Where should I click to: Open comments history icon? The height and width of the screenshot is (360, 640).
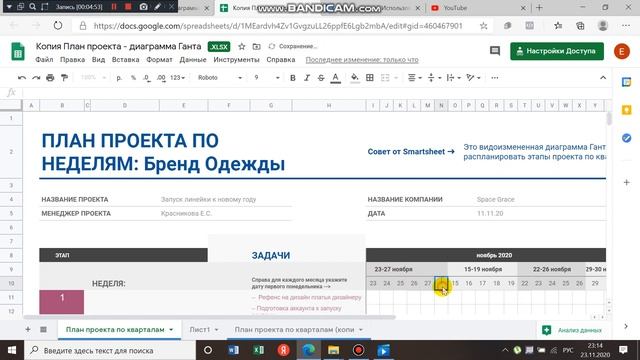495,51
